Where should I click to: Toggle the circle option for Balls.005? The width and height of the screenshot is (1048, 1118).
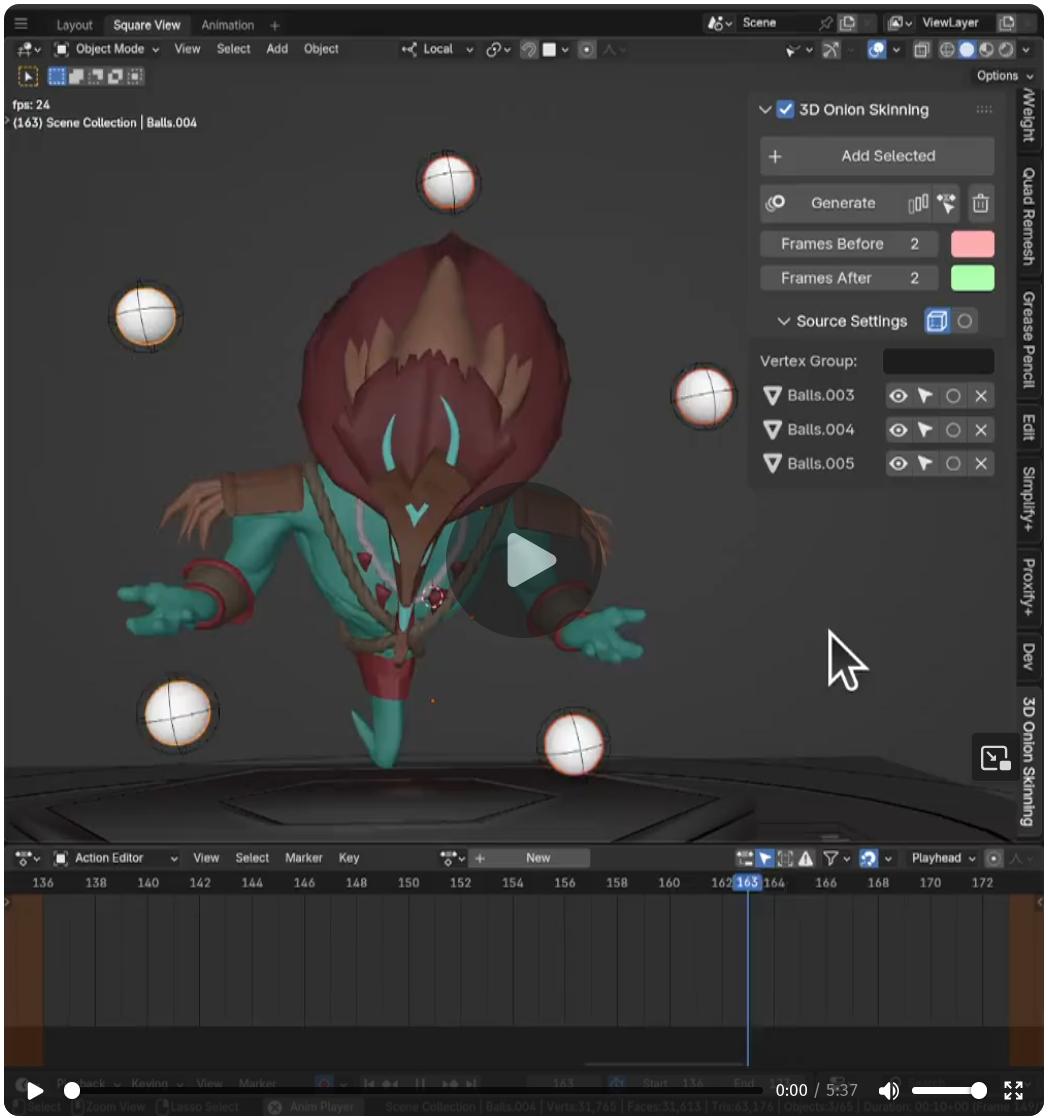coord(953,464)
